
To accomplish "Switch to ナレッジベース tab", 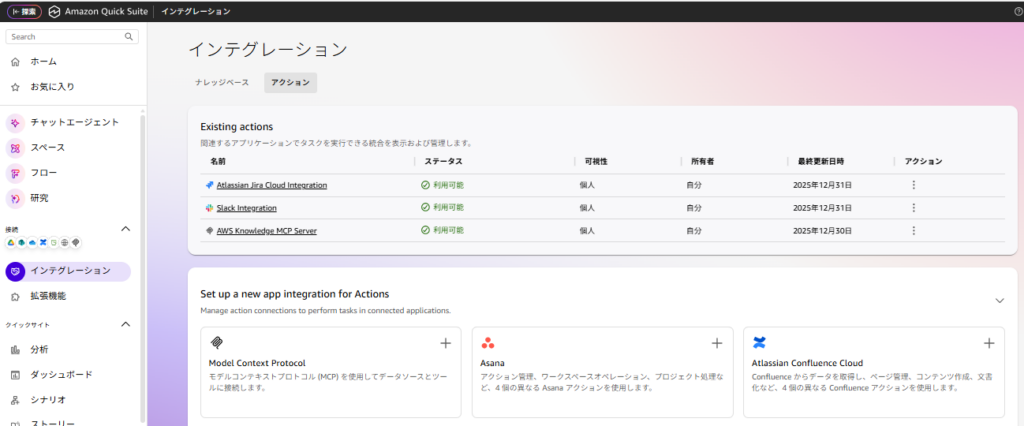I will tap(222, 83).
